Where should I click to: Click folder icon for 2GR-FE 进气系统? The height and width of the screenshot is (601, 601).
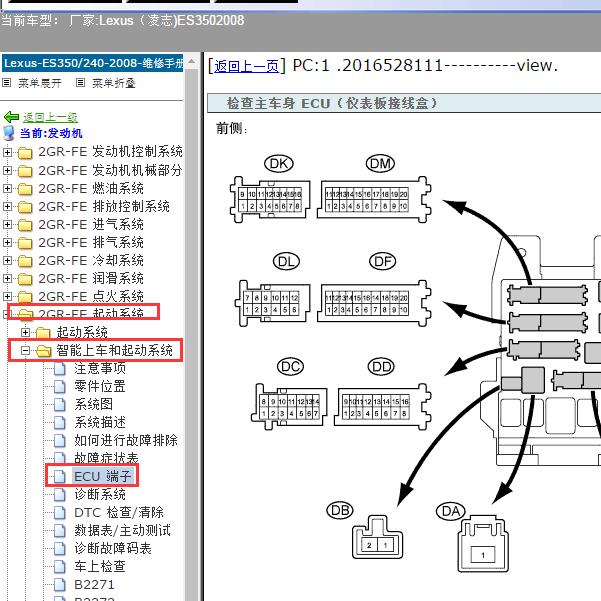pos(25,225)
